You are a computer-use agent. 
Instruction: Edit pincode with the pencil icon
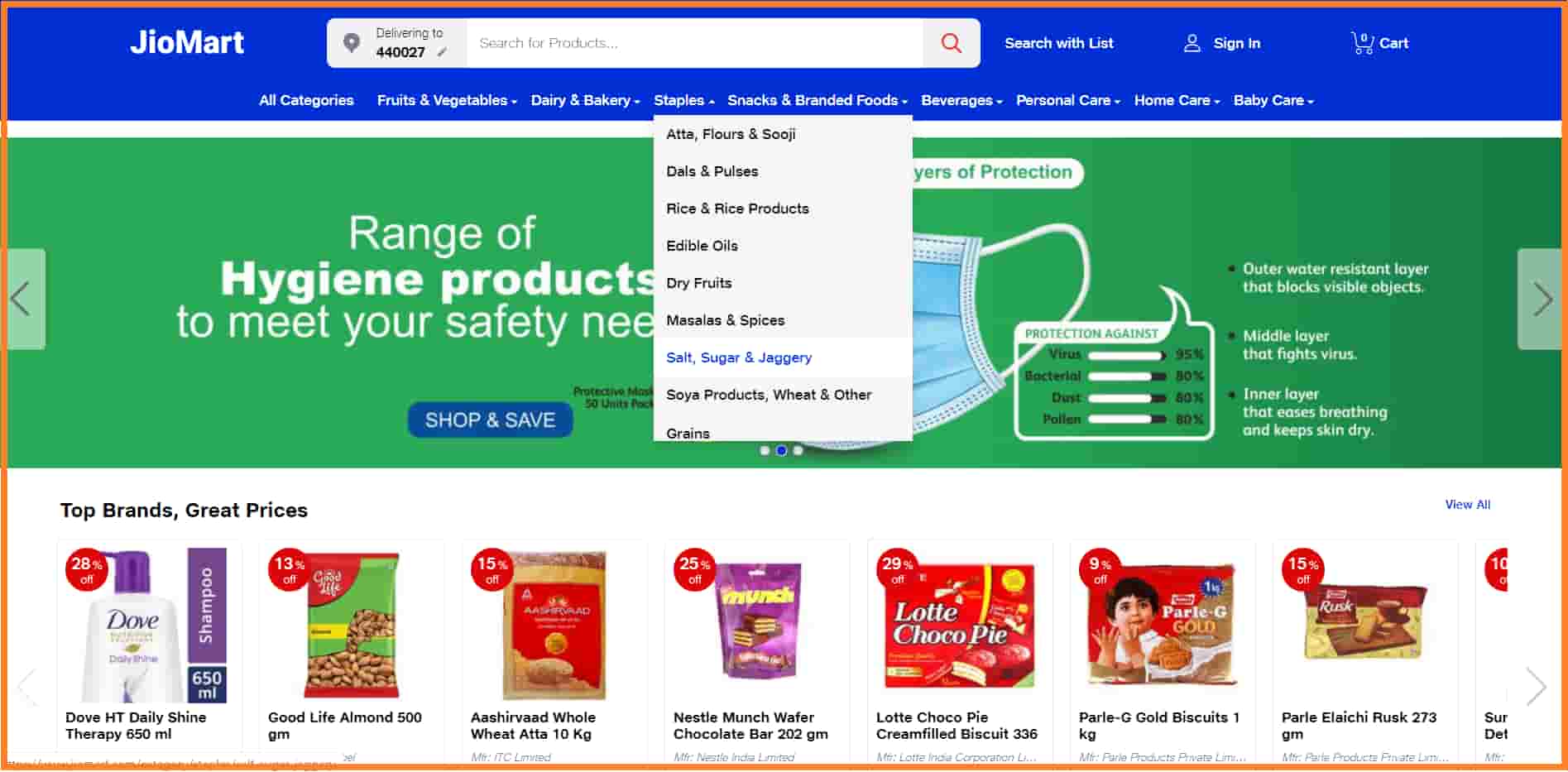click(442, 52)
